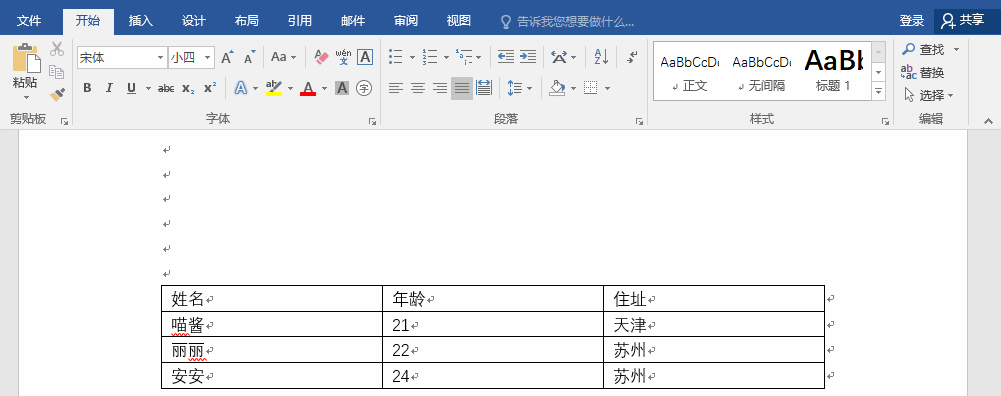Expand the font color arrow
The width and height of the screenshot is (1001, 396).
tap(324, 88)
